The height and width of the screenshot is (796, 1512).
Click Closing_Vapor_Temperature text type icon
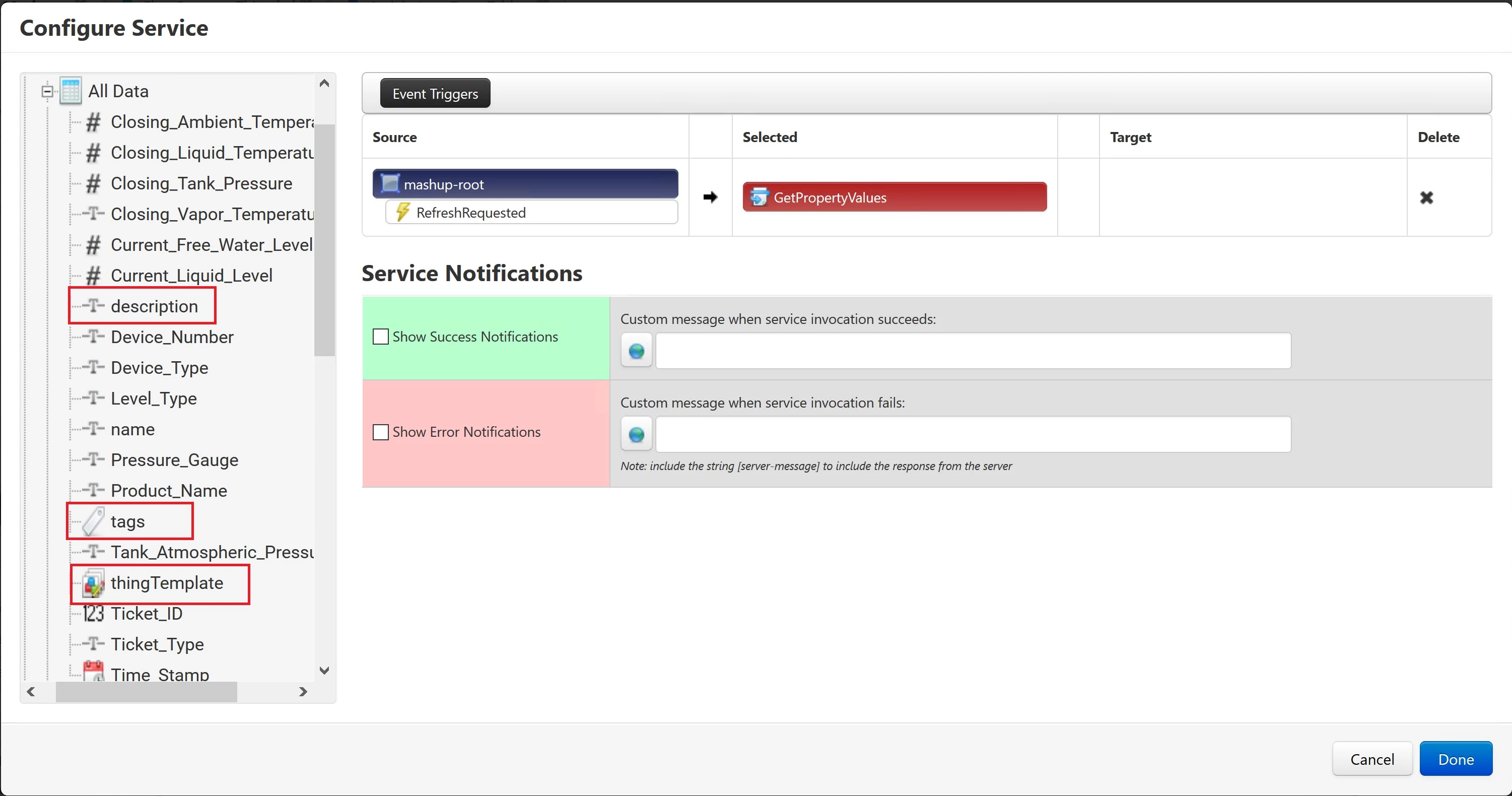click(93, 214)
